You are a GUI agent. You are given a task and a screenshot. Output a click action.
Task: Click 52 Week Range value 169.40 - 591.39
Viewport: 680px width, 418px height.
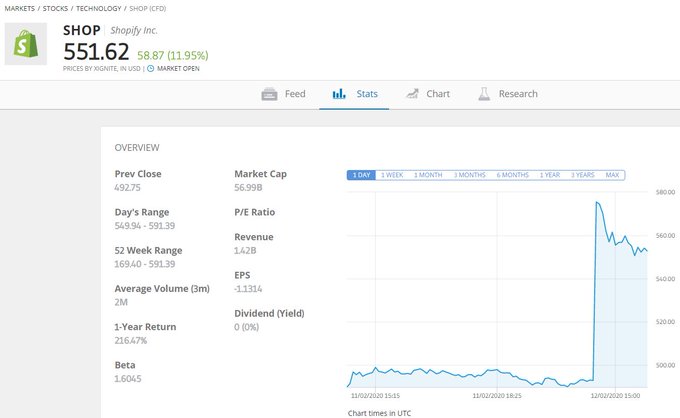coord(145,264)
